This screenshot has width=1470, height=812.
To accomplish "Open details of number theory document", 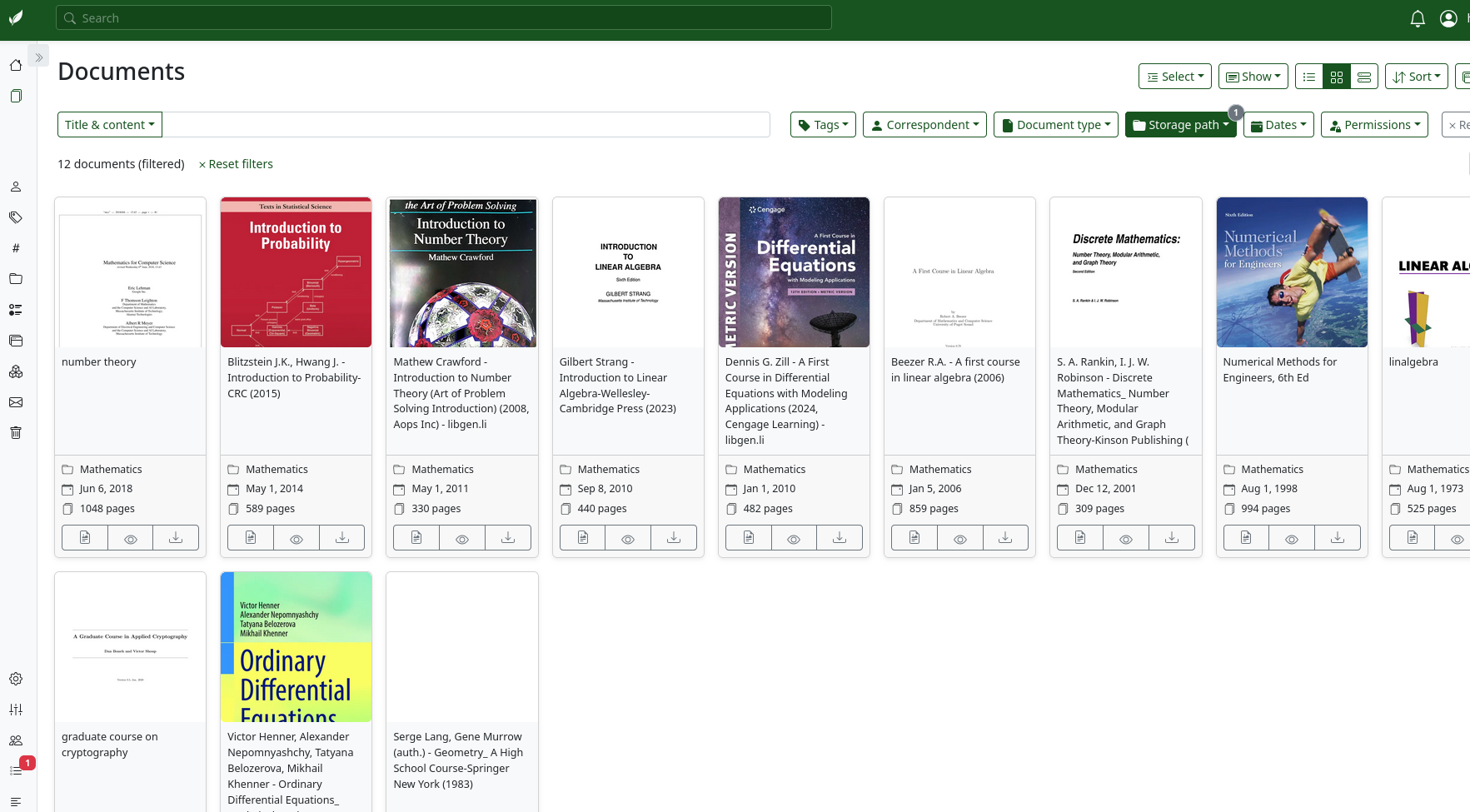I will pos(85,538).
